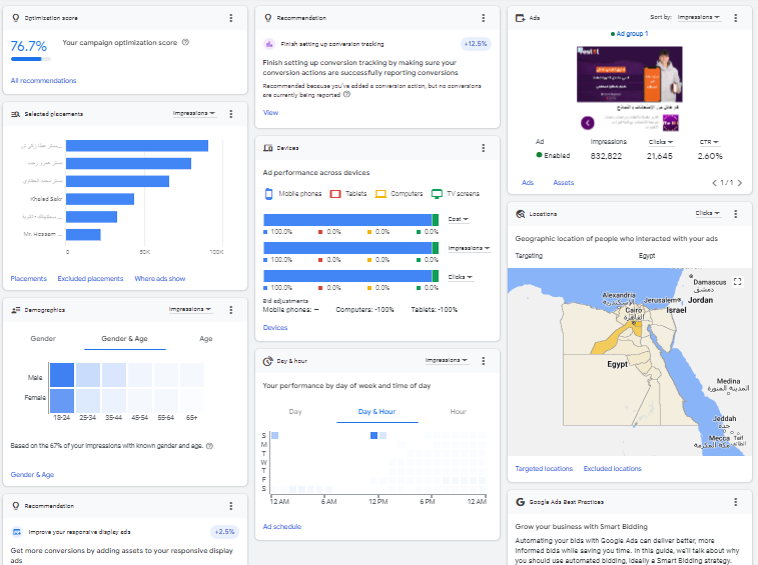This screenshot has width=758, height=565.
Task: Click the +12.5% score uplift badge
Action: point(476,43)
